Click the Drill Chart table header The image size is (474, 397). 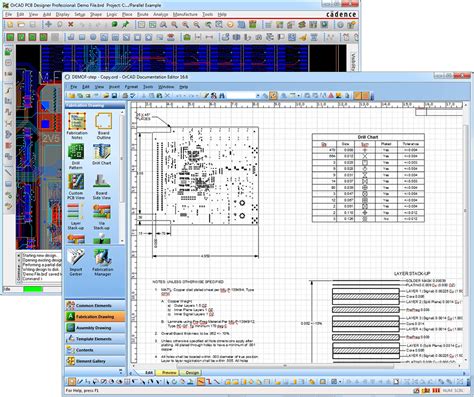tap(368, 137)
